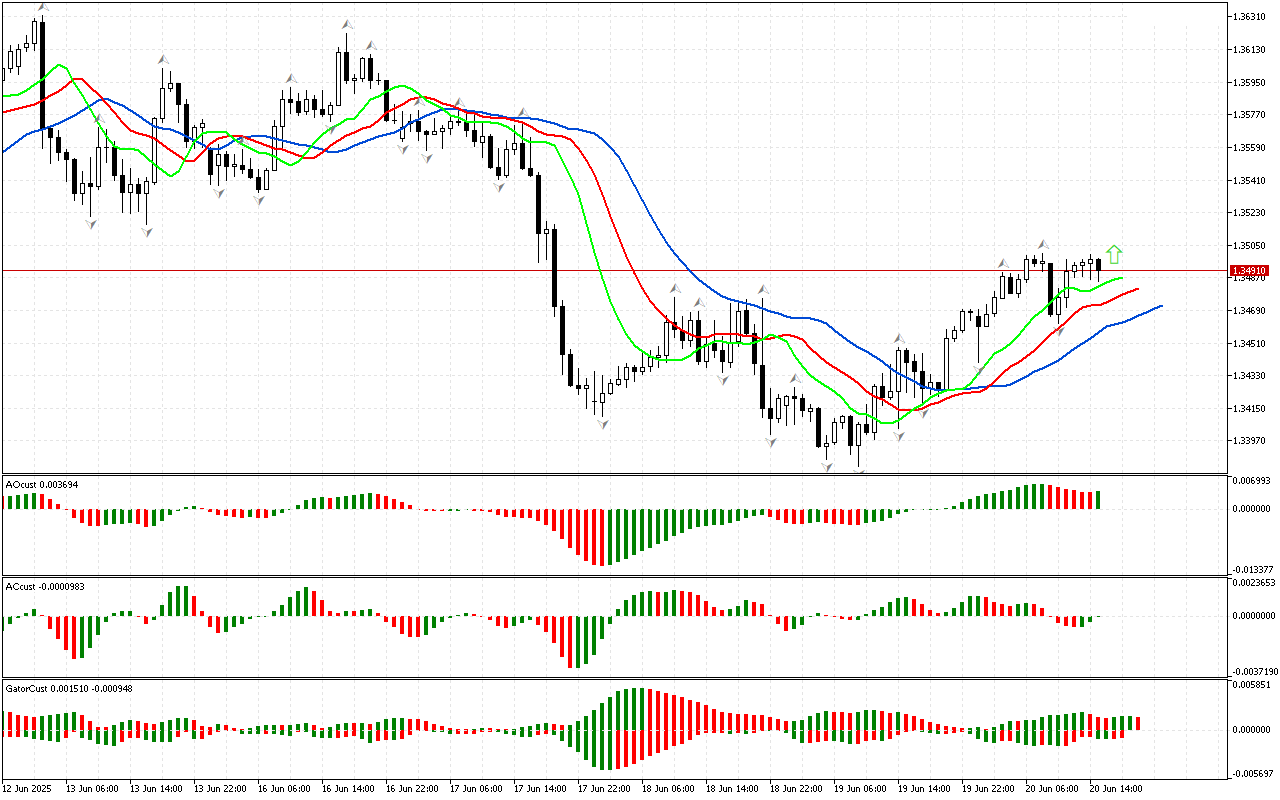Select the red Alligator teeth line at its right end

pyautogui.click(x=1138, y=289)
